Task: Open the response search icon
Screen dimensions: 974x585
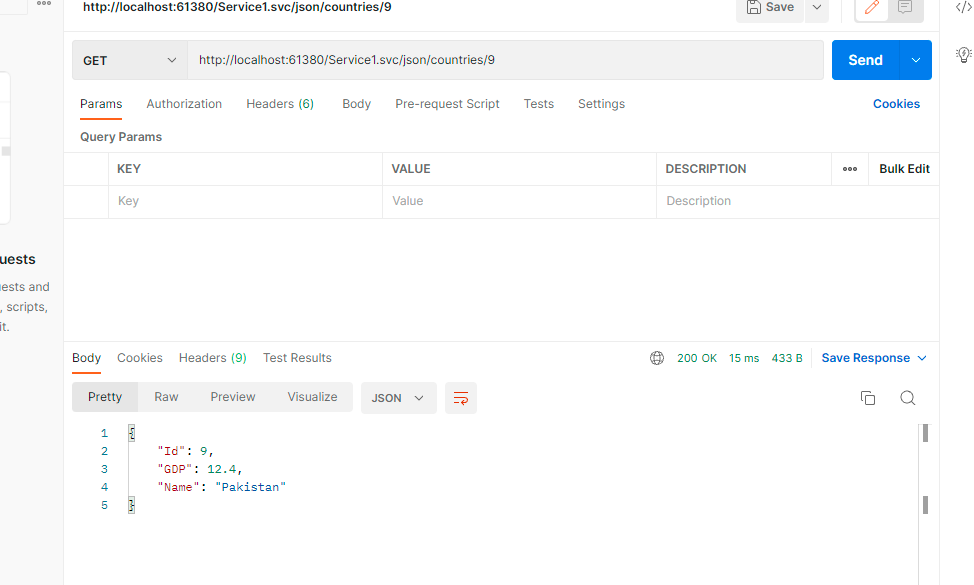Action: 908,398
